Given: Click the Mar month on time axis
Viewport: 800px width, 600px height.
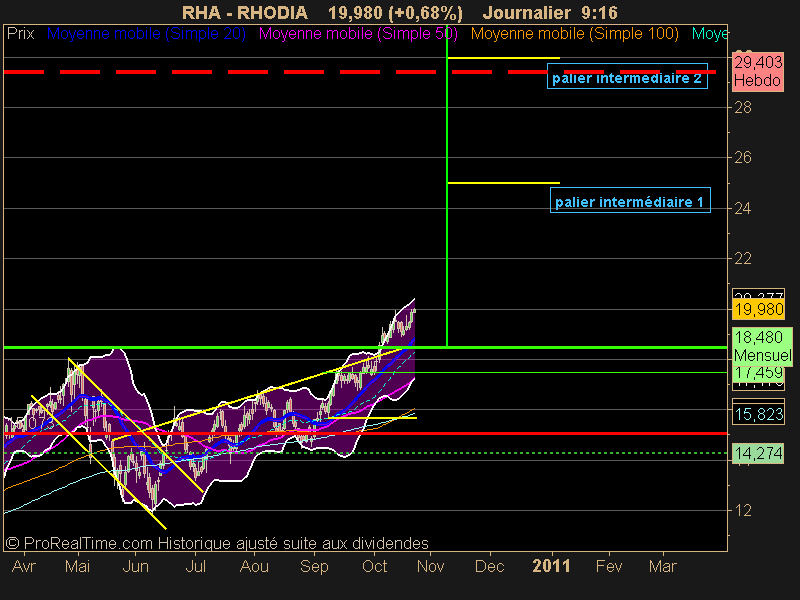Looking at the screenshot, I should (x=663, y=566).
